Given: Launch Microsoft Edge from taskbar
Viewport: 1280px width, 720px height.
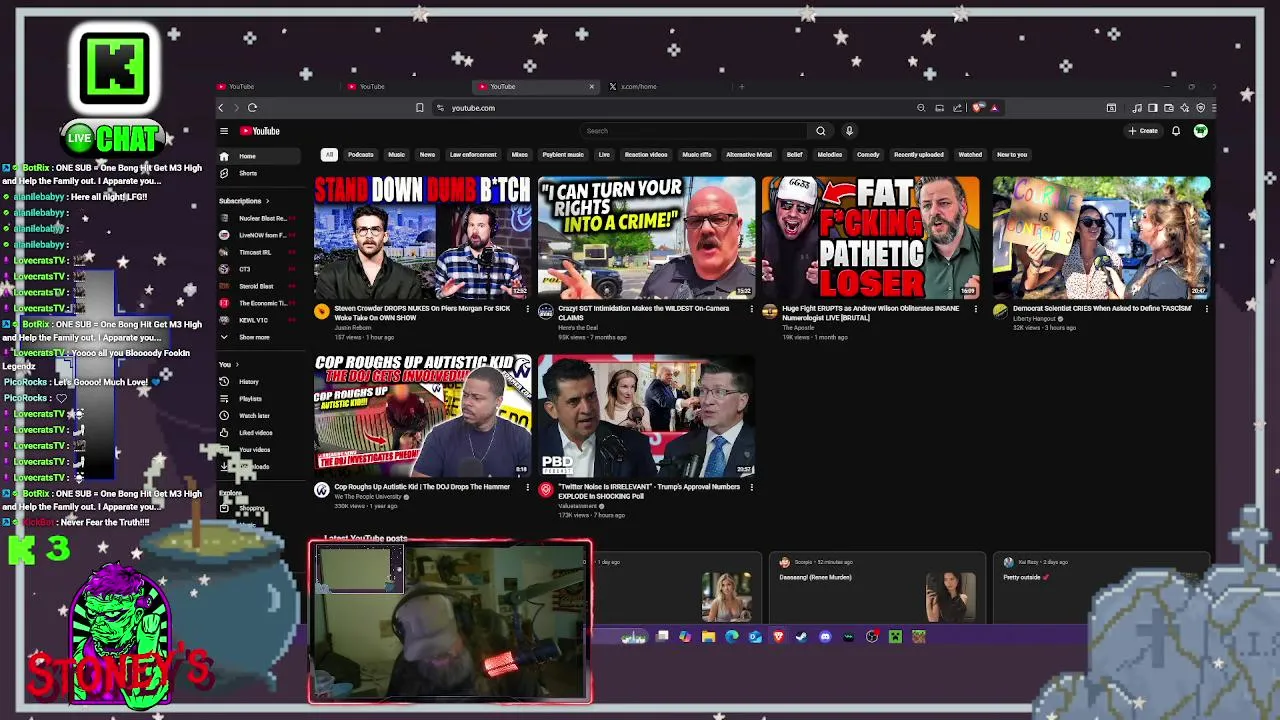Looking at the screenshot, I should [x=732, y=636].
